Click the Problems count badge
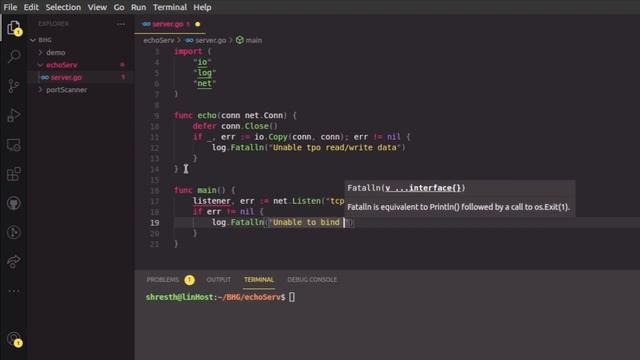Viewport: 640px width, 360px height. pyautogui.click(x=189, y=280)
